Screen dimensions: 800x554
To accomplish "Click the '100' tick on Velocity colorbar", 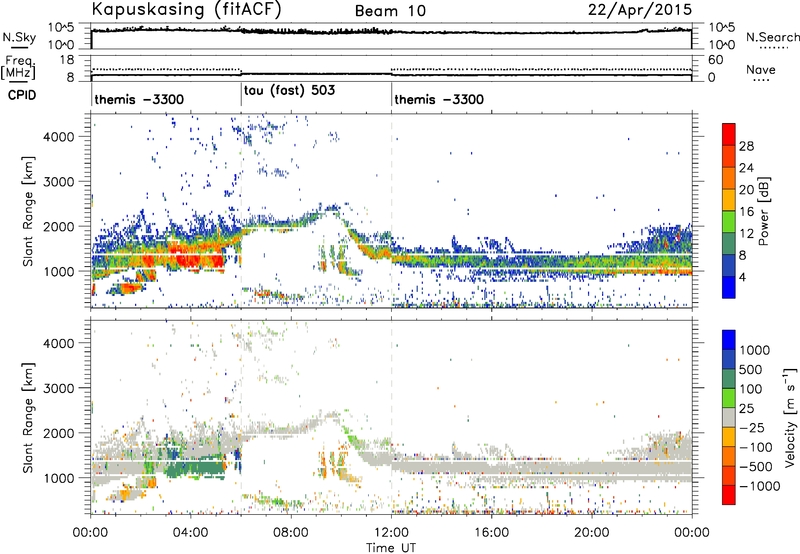I will coord(751,389).
